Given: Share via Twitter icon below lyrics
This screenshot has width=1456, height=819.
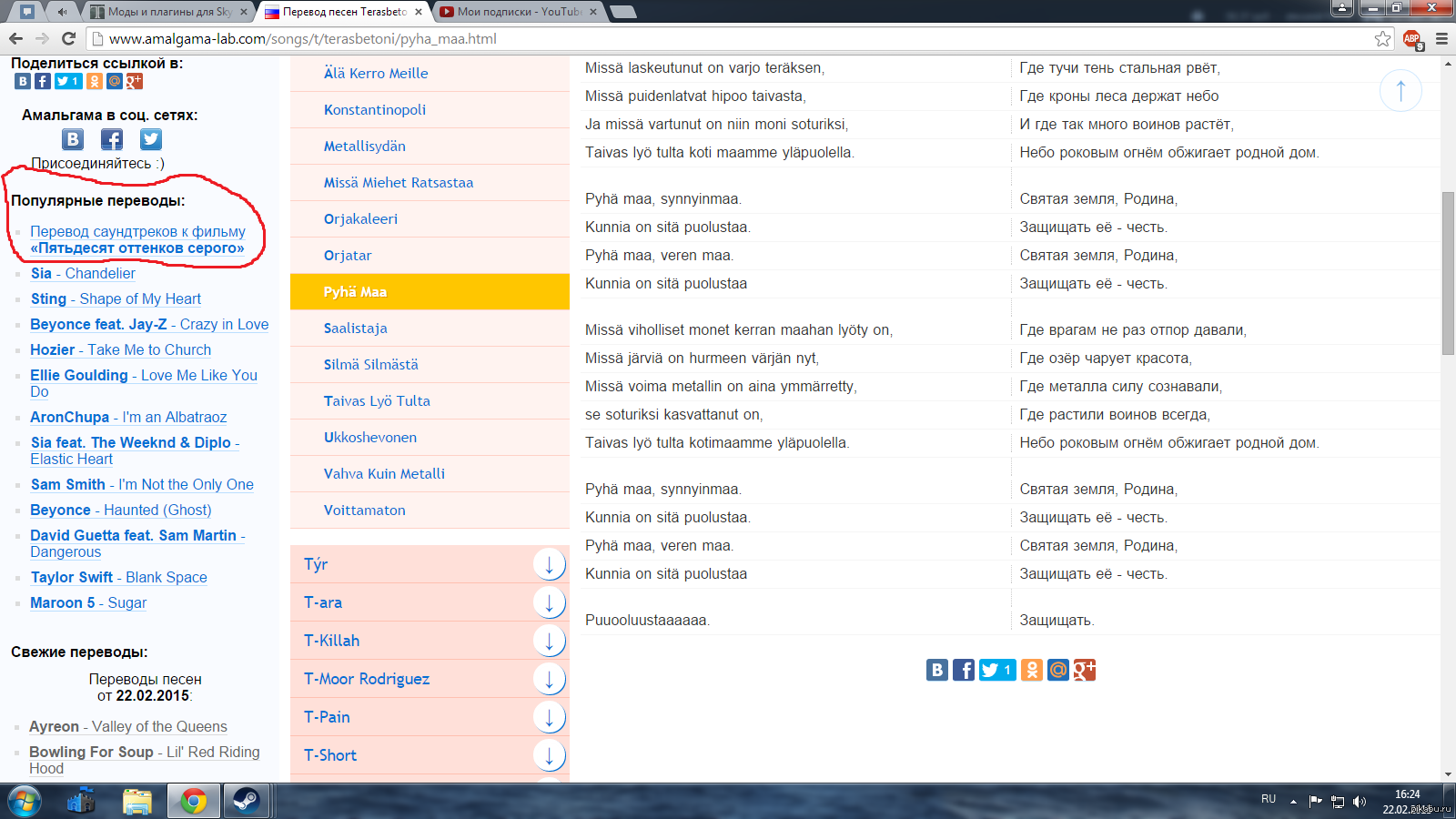Looking at the screenshot, I should pyautogui.click(x=996, y=671).
